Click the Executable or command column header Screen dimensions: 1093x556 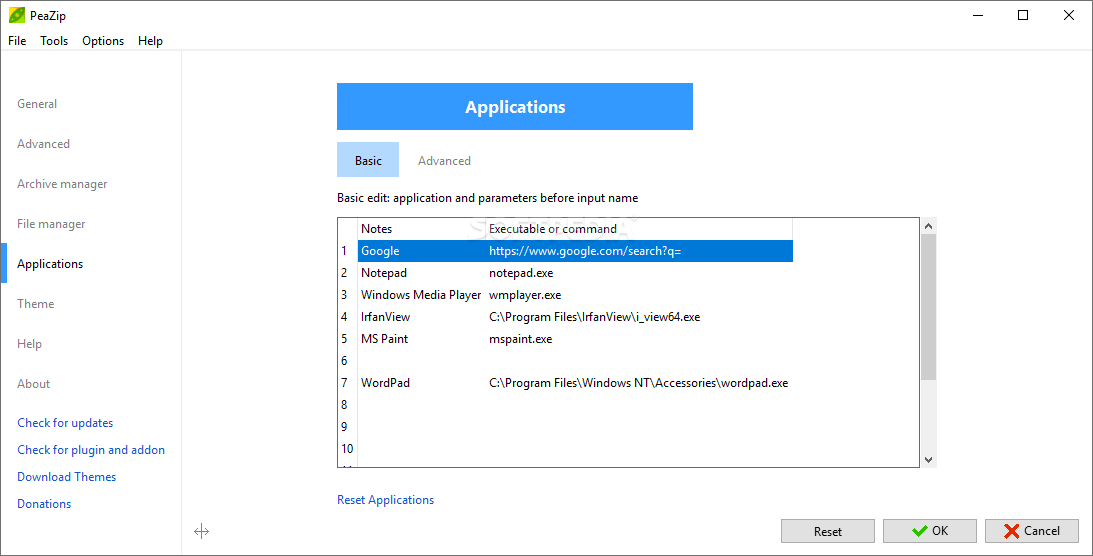point(639,229)
